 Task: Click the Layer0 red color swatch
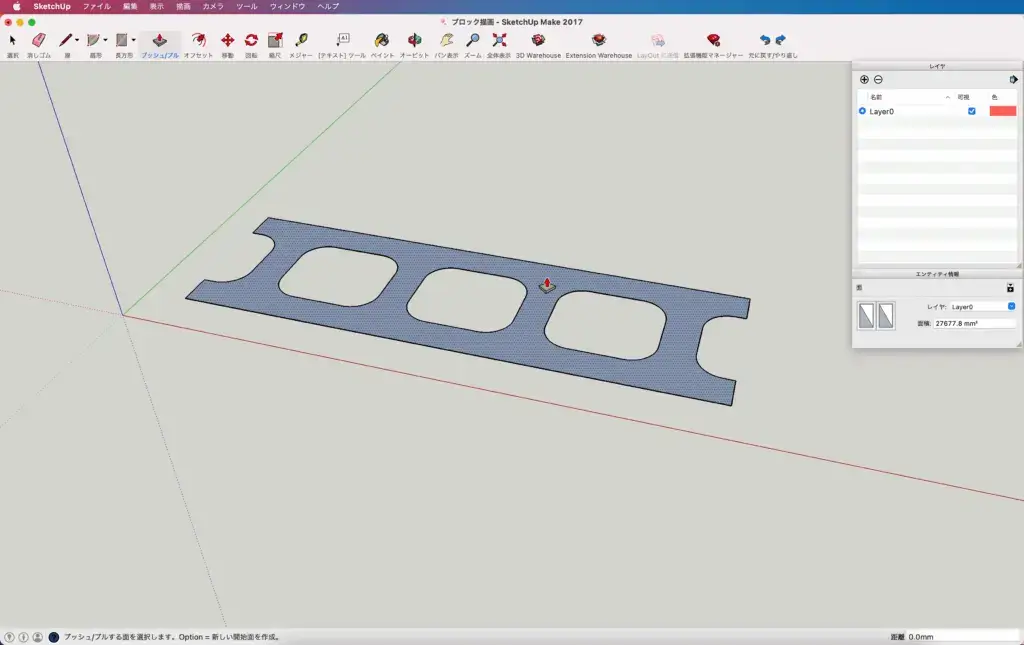click(x=1002, y=111)
